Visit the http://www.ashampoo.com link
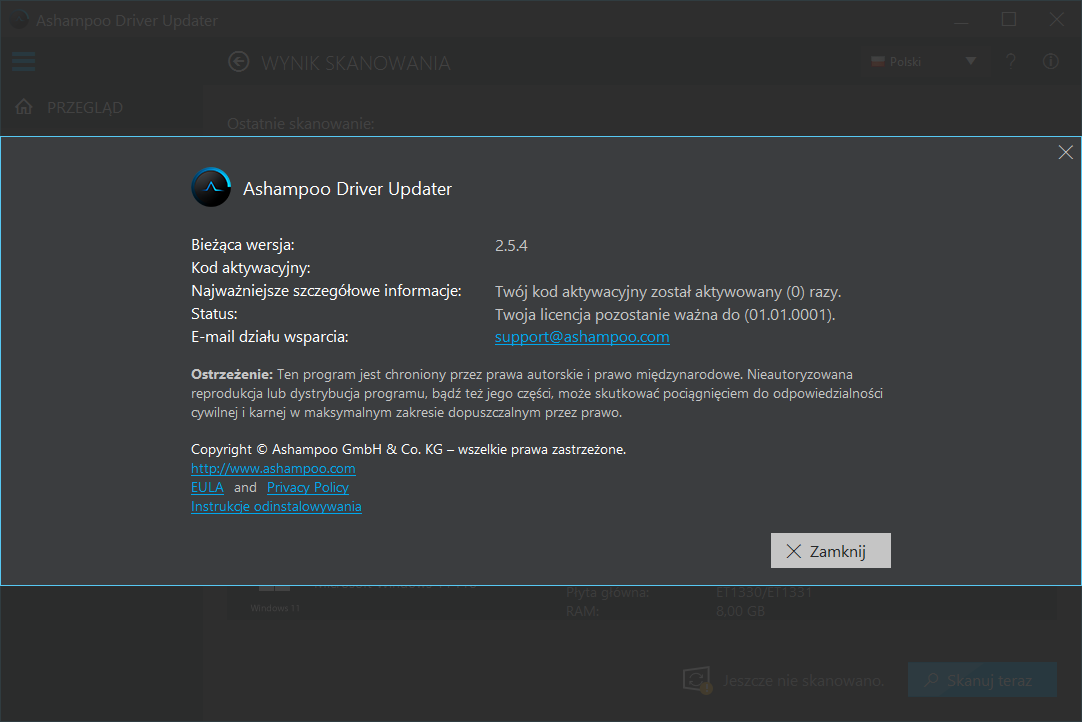This screenshot has width=1082, height=722. [x=273, y=468]
